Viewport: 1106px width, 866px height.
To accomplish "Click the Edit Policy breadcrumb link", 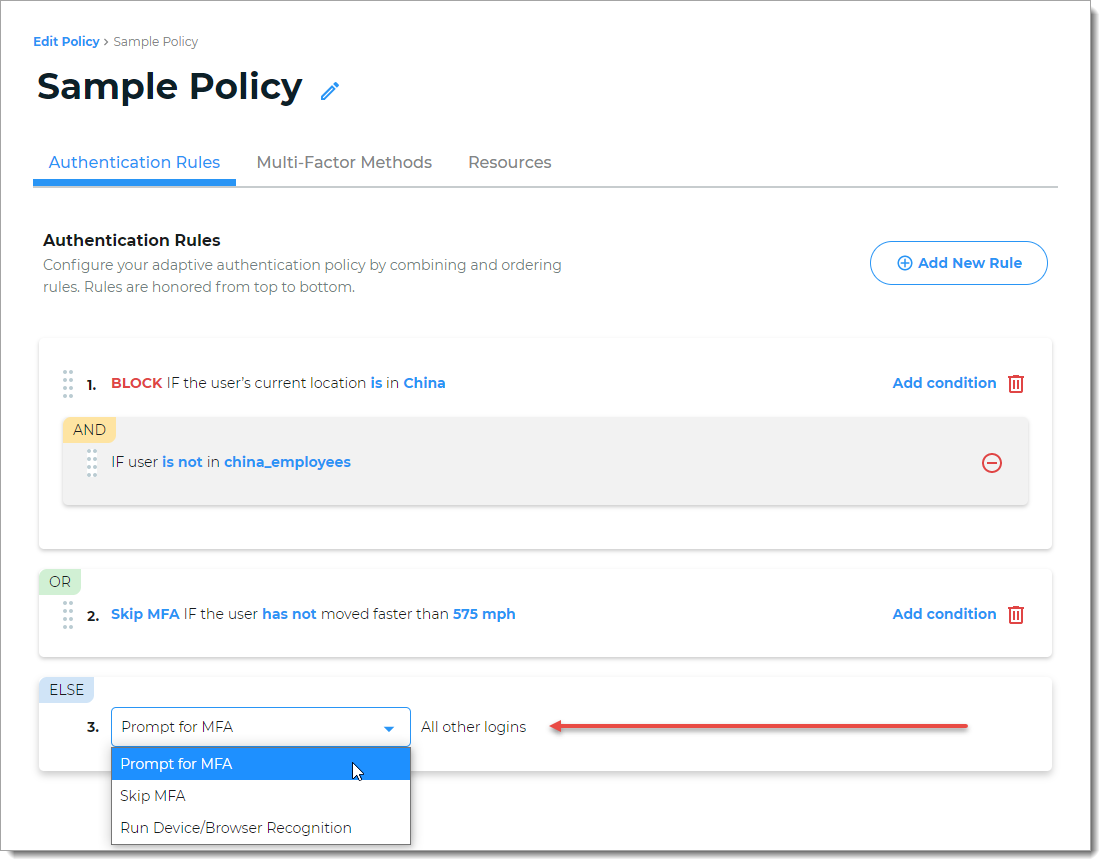I will pyautogui.click(x=66, y=41).
